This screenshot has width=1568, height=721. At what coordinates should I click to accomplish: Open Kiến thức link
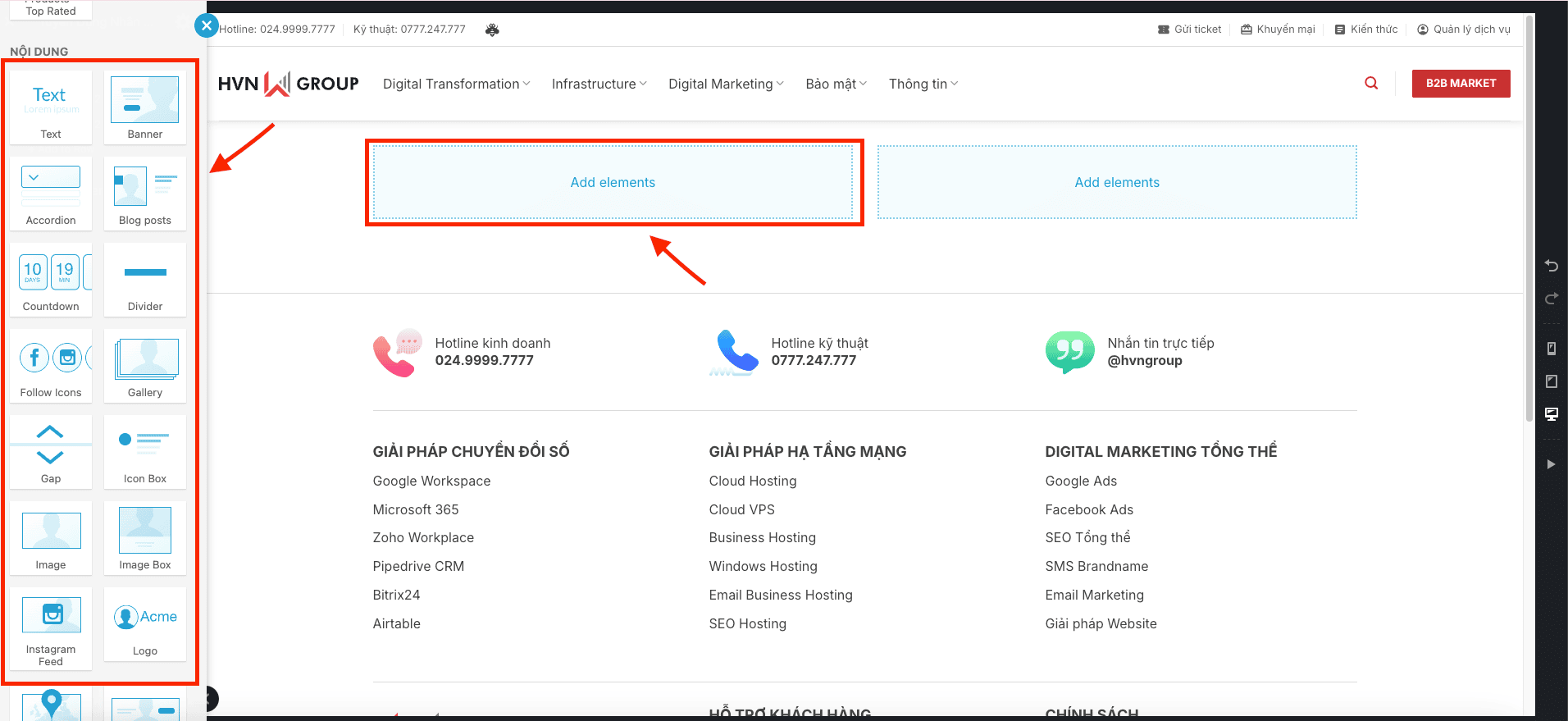click(x=1366, y=30)
